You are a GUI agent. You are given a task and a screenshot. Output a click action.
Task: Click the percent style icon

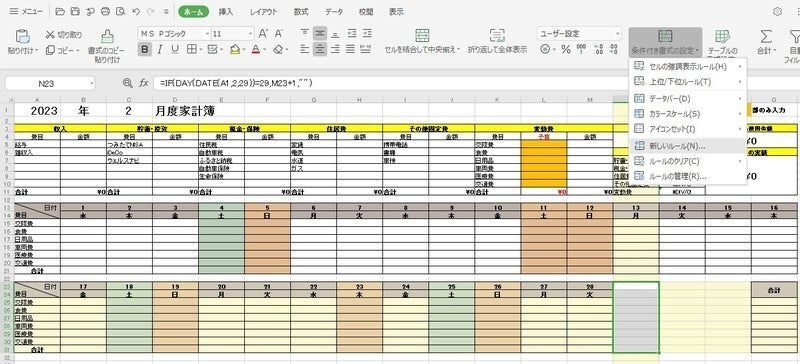click(565, 50)
